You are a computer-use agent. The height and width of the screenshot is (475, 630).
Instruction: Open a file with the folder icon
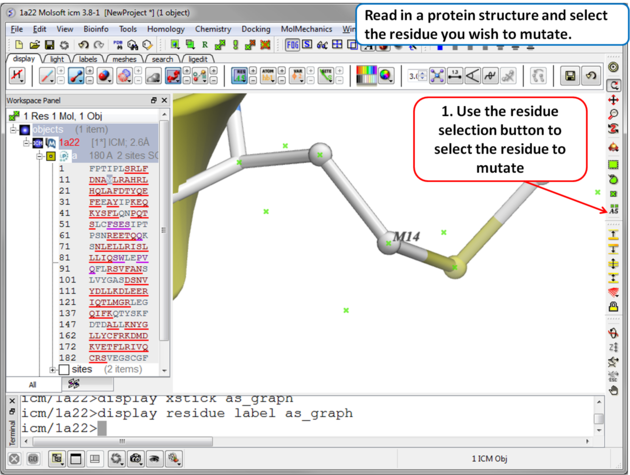(x=34, y=45)
